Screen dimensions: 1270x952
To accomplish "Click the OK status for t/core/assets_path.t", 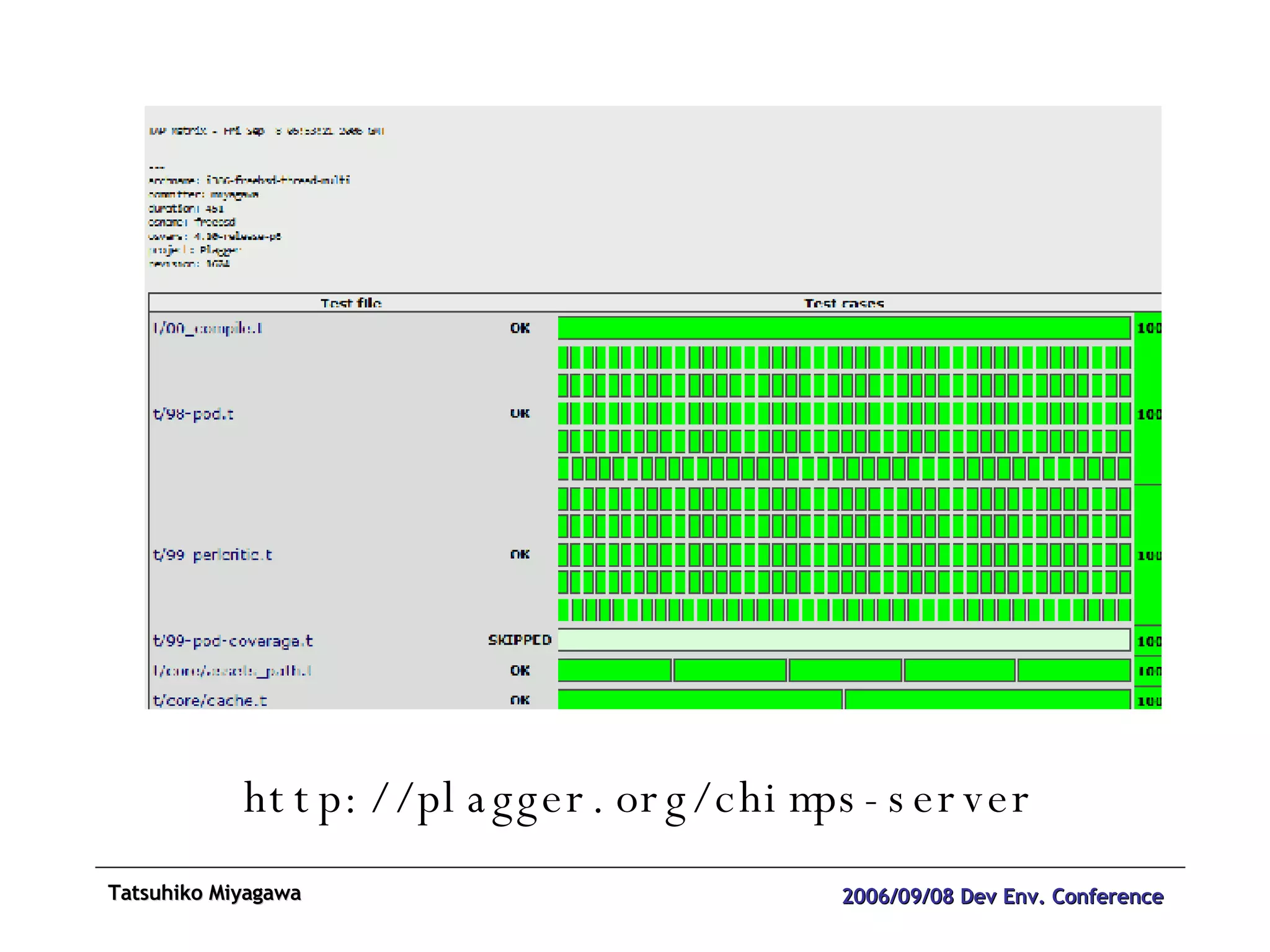I will coord(520,671).
